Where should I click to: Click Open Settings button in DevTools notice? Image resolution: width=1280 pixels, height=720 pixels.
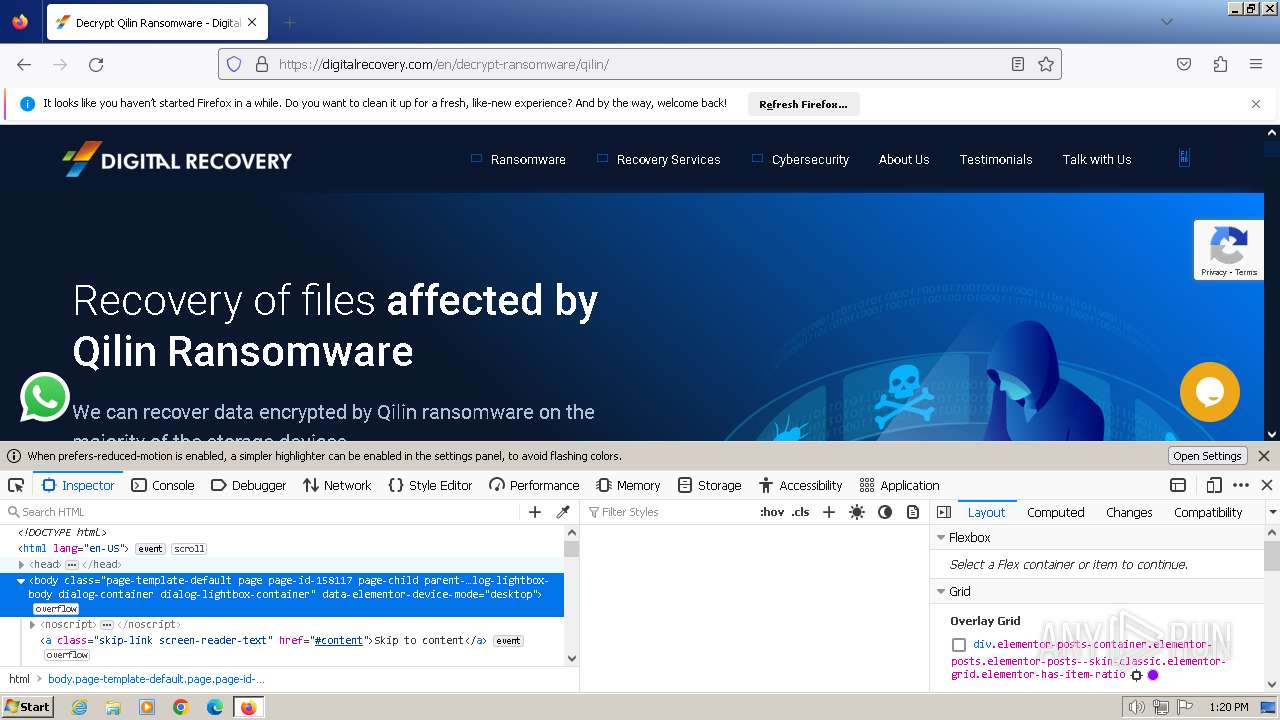[1208, 456]
